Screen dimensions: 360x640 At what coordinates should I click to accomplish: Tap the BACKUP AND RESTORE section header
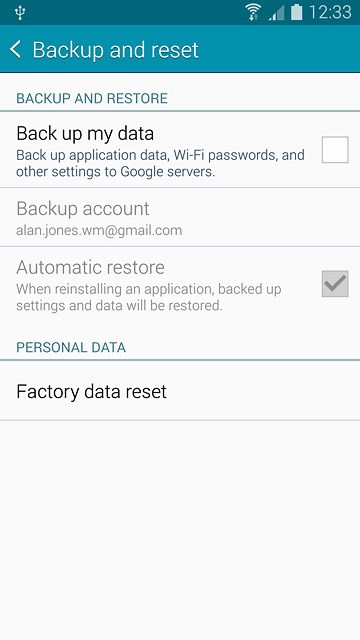coord(92,98)
